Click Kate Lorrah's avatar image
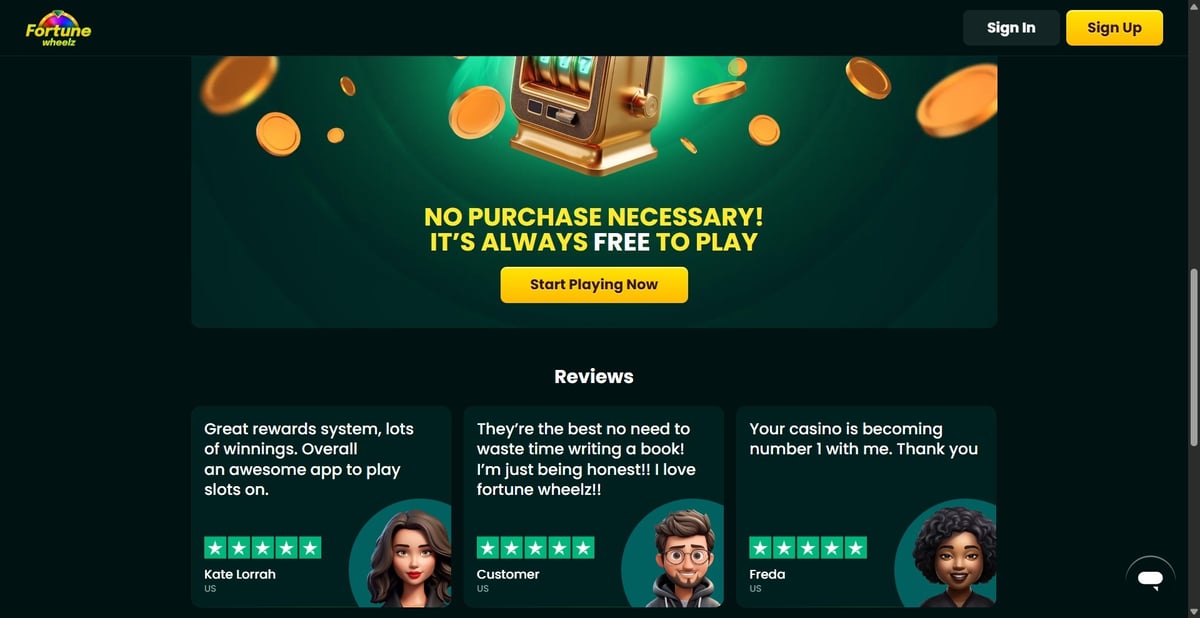Image resolution: width=1200 pixels, height=618 pixels. point(400,553)
